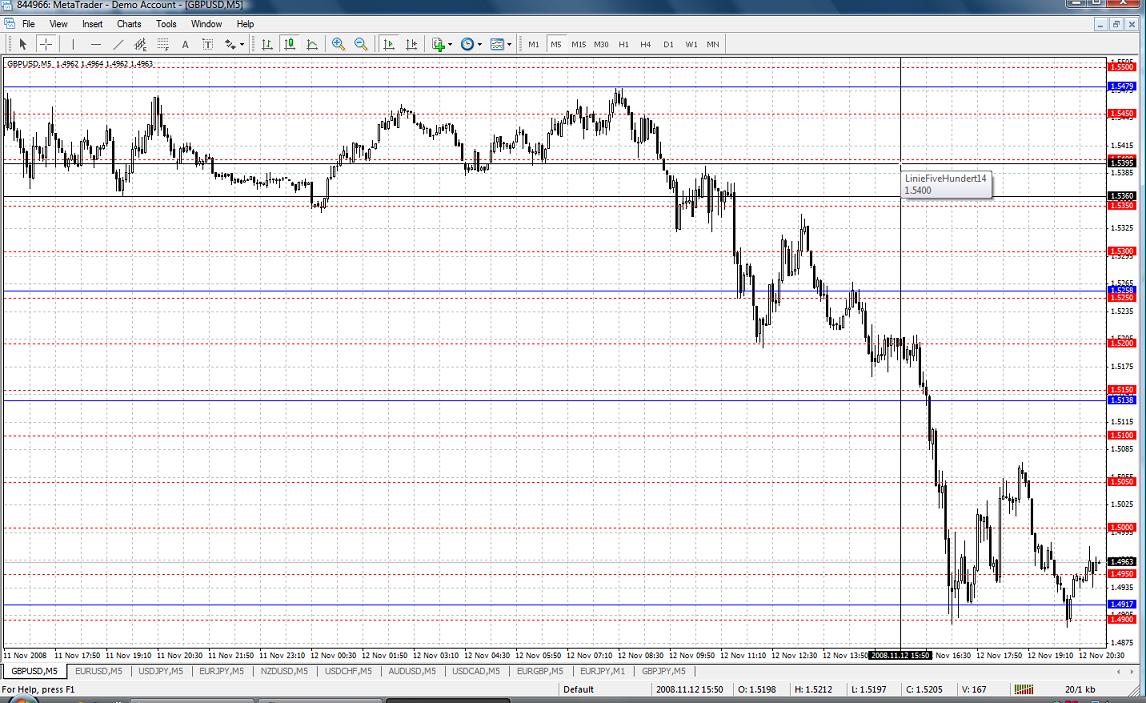Switch to the USDCAD,M5 chart tab

[x=476, y=671]
